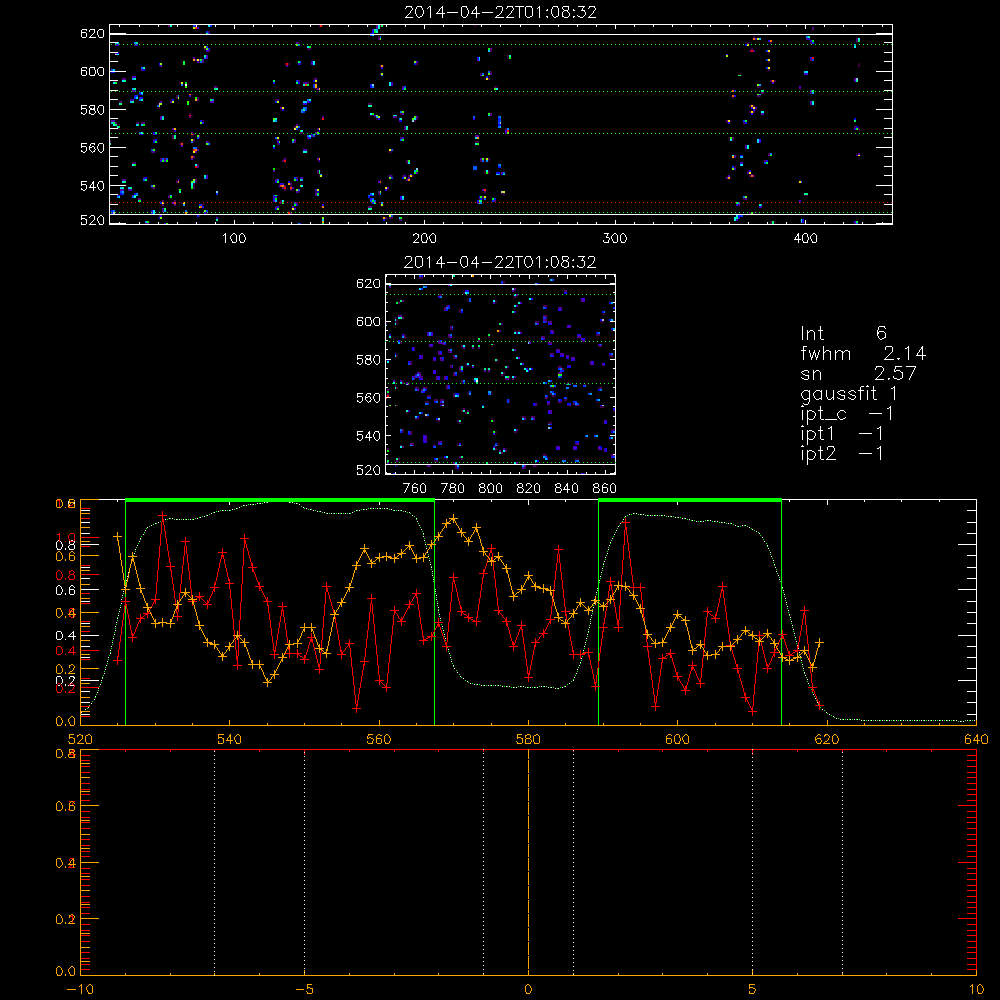
Task: Click the -5 label on bottom plot x-axis
Action: point(304,990)
